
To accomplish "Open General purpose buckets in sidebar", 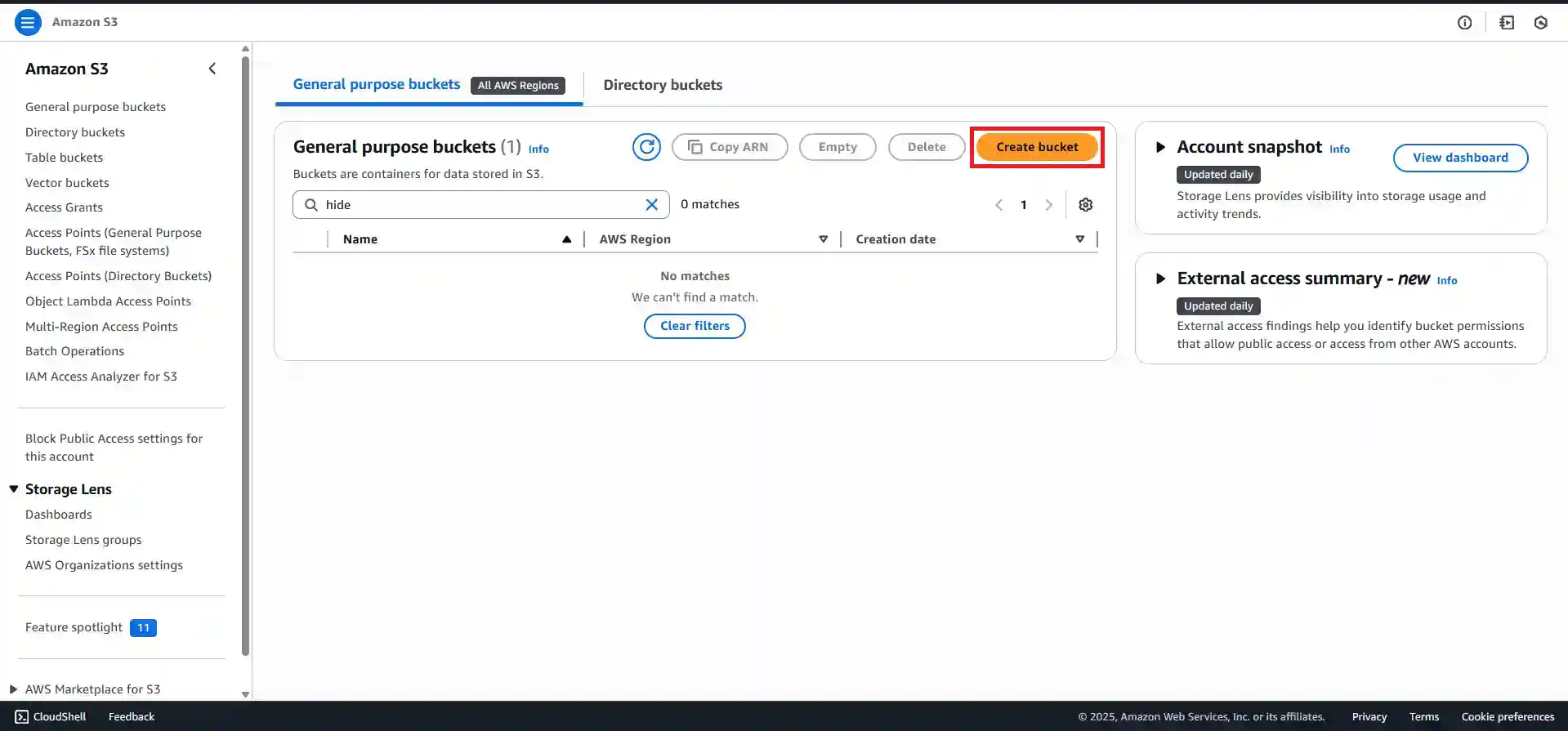I will coord(96,107).
